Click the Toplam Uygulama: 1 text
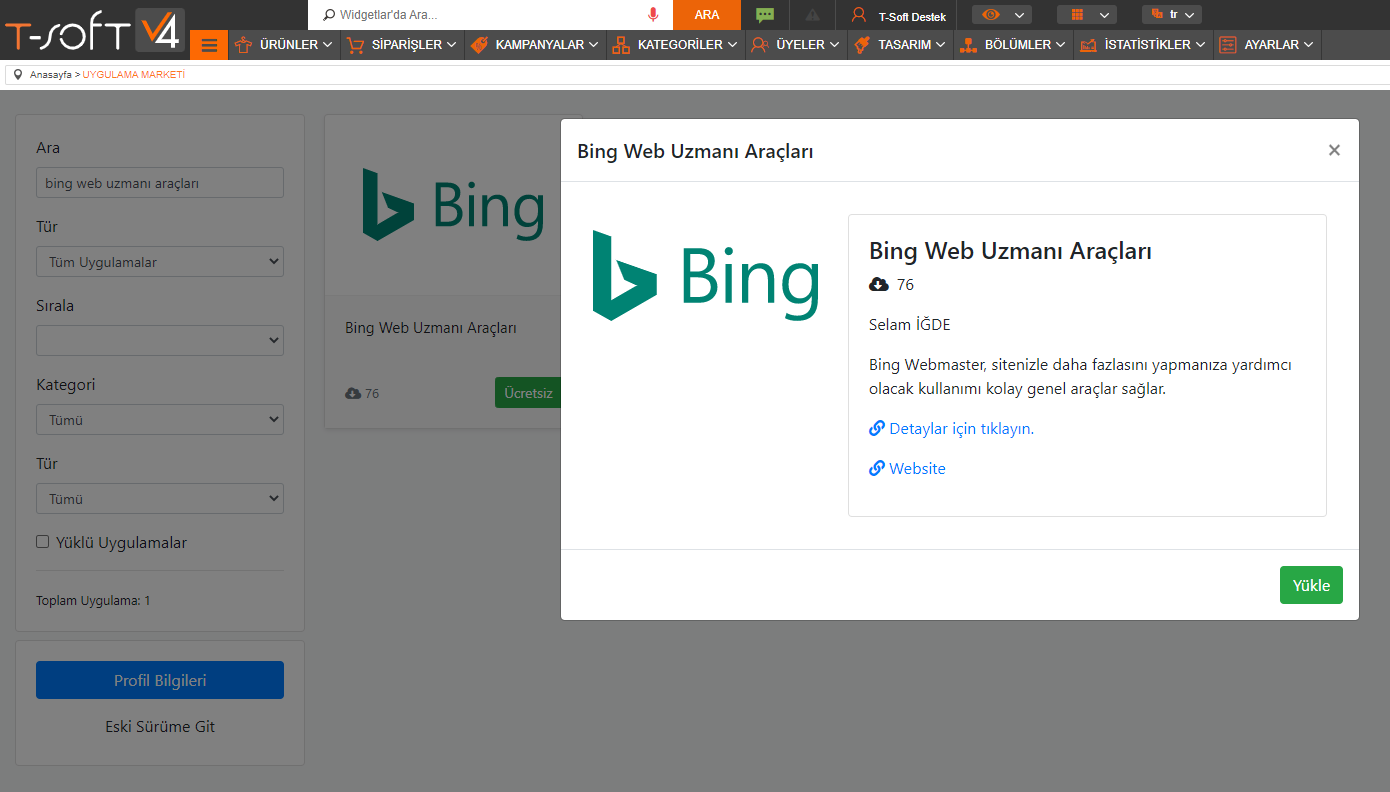 [x=93, y=601]
